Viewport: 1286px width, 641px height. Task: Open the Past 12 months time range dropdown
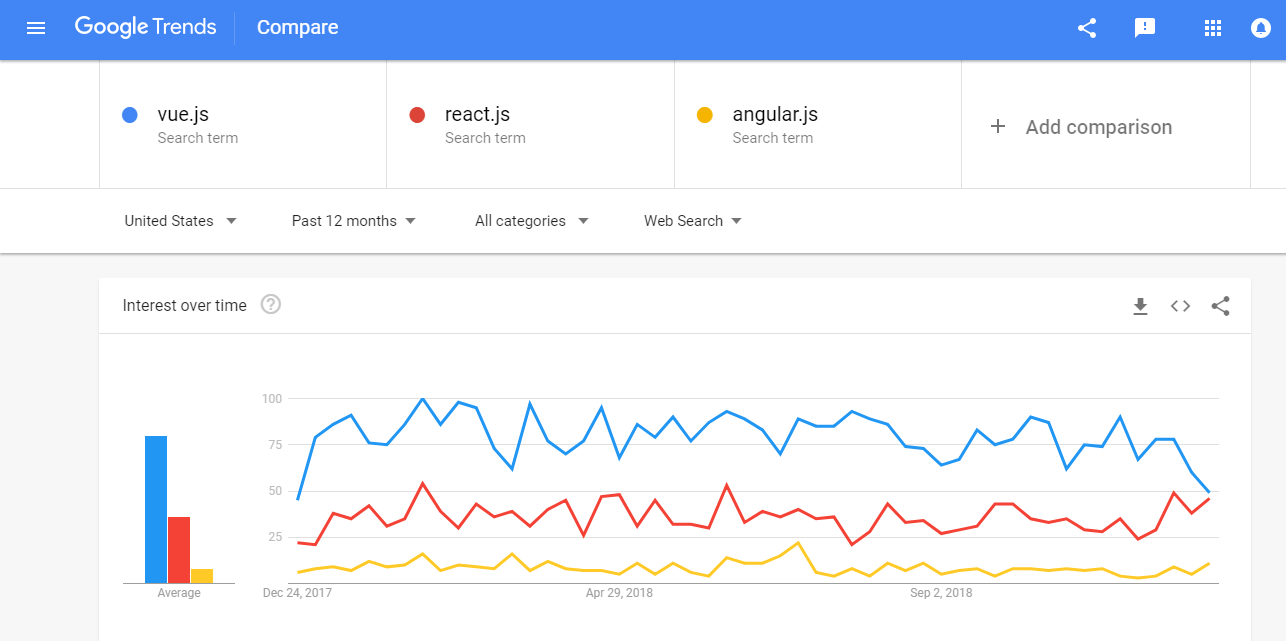[x=352, y=220]
